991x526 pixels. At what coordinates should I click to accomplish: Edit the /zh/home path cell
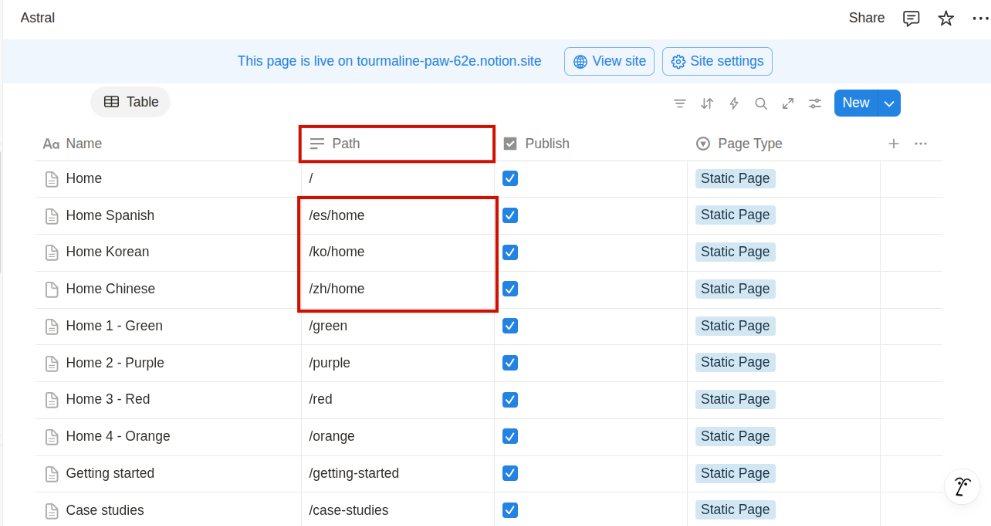coord(398,289)
